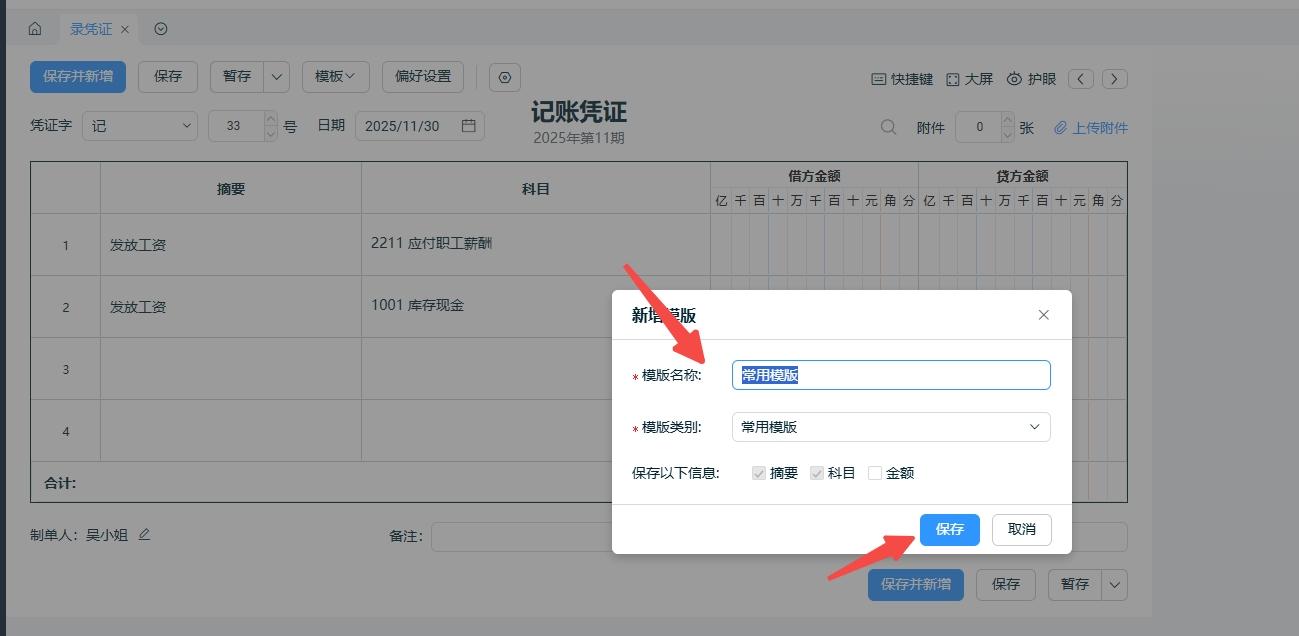
Task: Click the target icon next to 偏好设置
Action: click(x=505, y=77)
